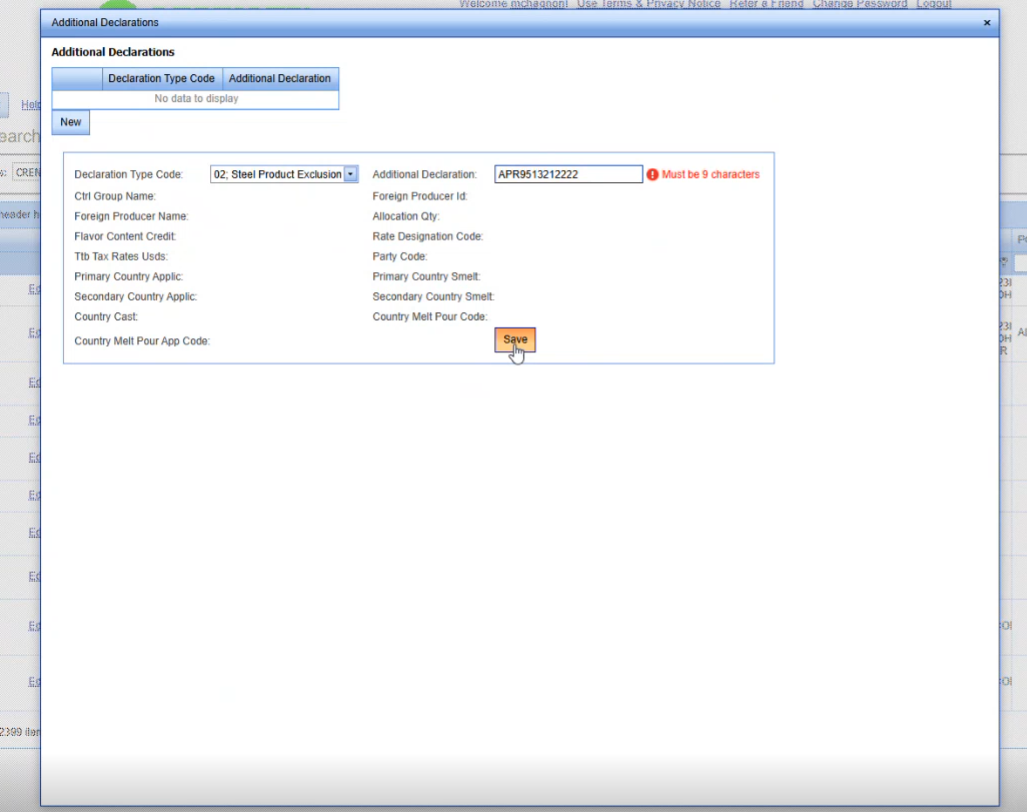Close the Additional Declarations dialog

986,22
